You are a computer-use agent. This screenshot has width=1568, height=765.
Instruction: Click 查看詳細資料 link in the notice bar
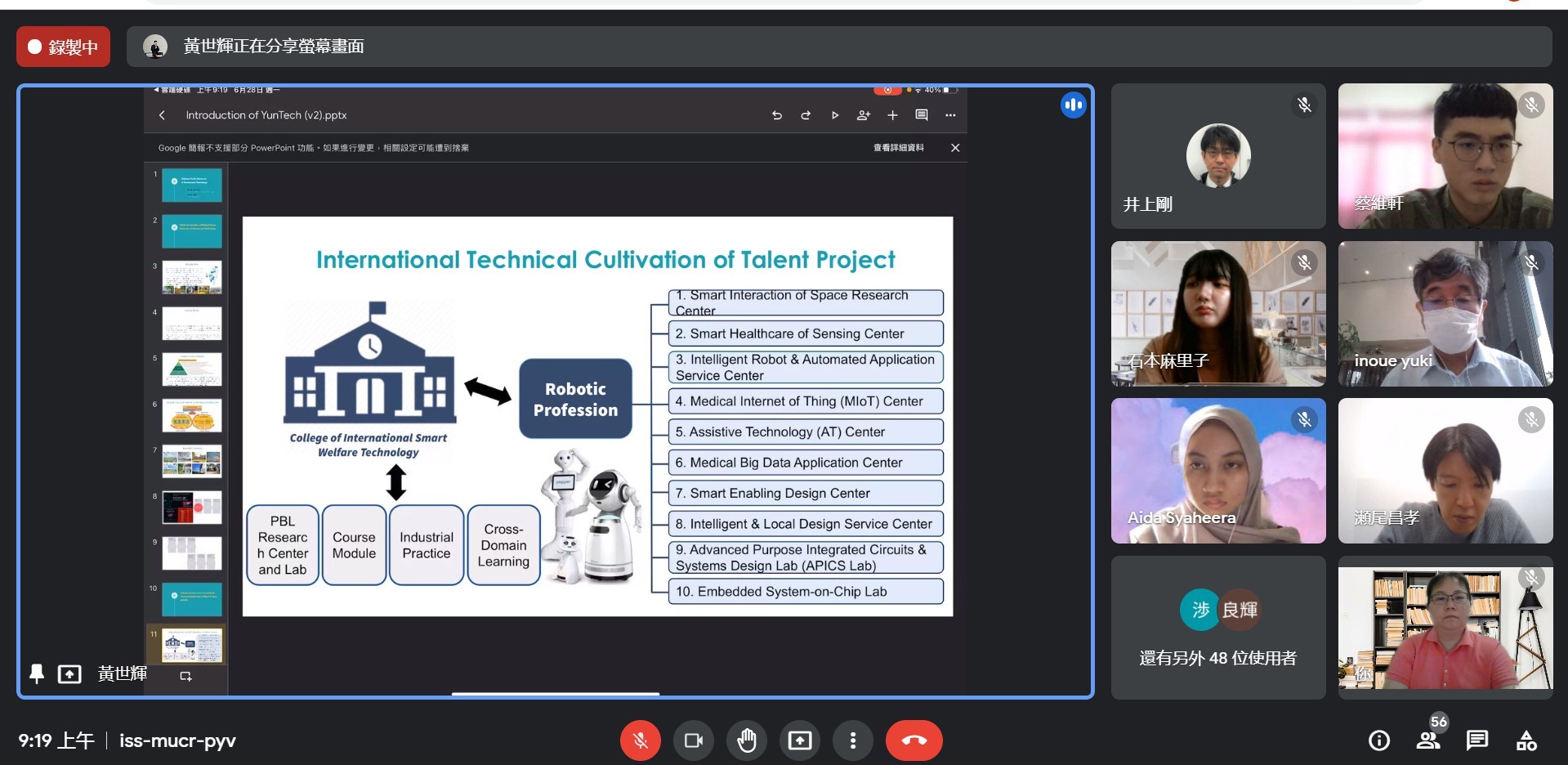[898, 148]
